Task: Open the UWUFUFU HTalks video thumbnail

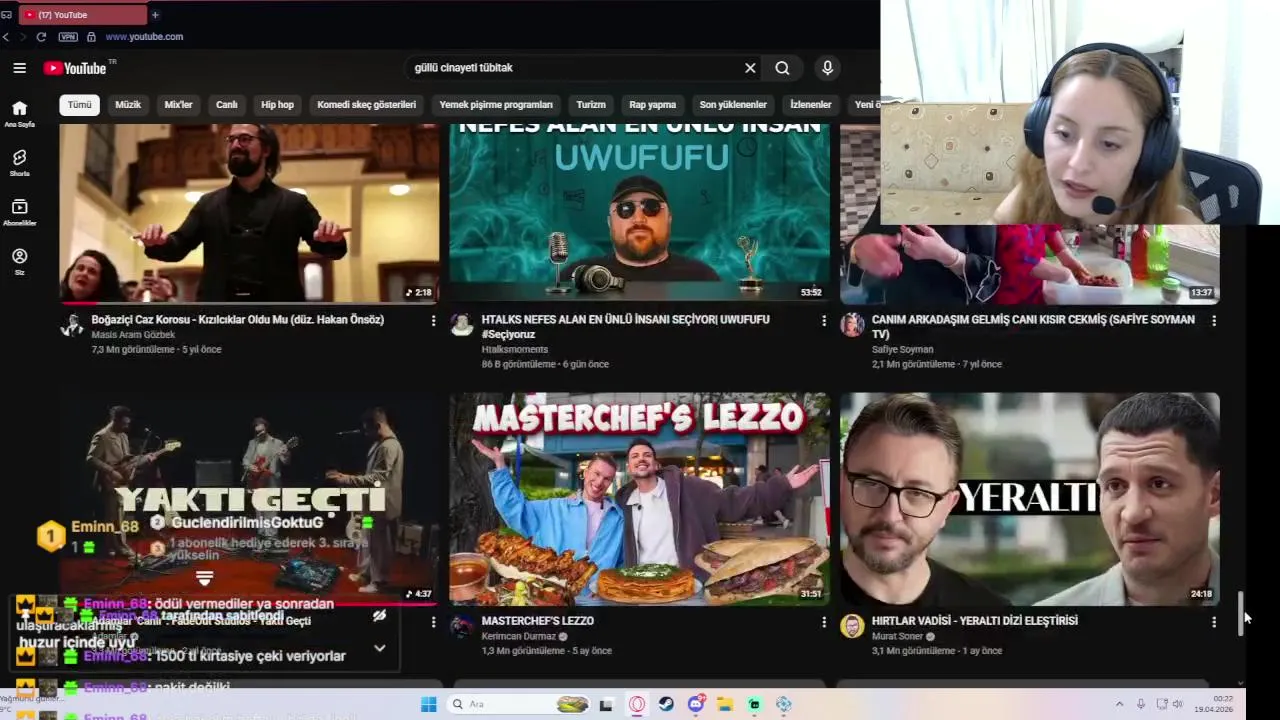Action: click(x=639, y=213)
